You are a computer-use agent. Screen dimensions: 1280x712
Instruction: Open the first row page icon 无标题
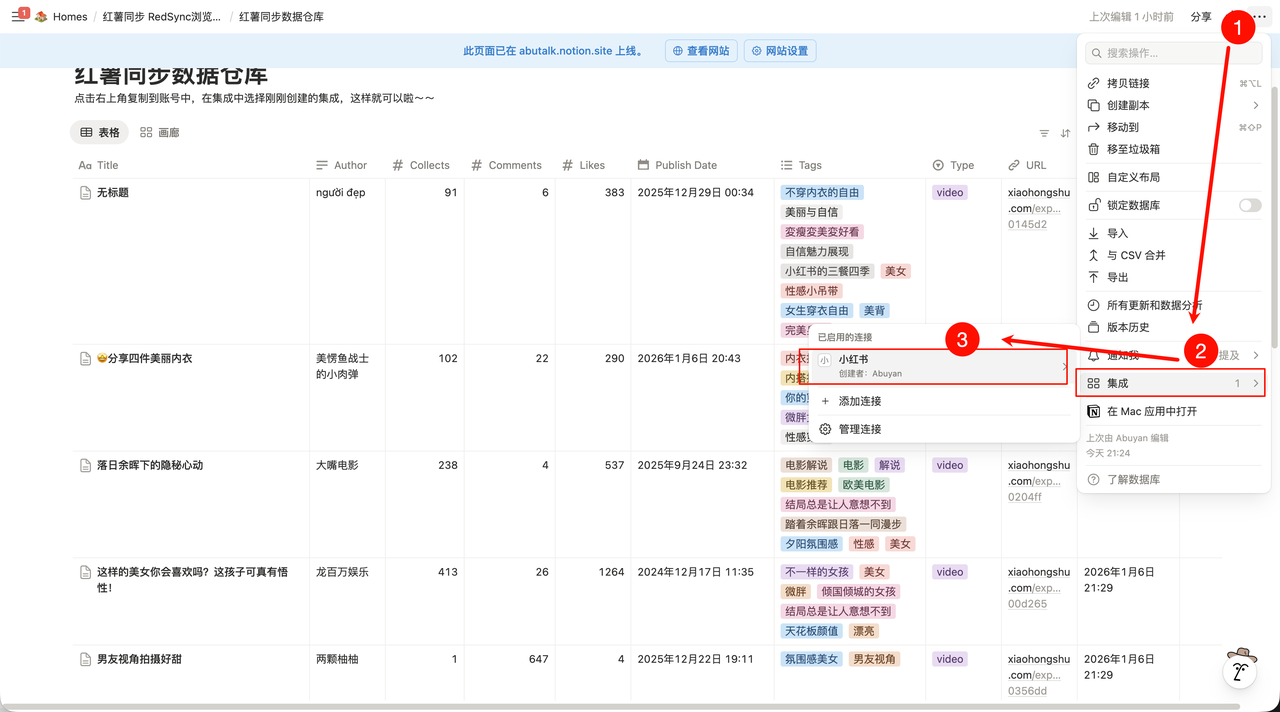tap(86, 192)
